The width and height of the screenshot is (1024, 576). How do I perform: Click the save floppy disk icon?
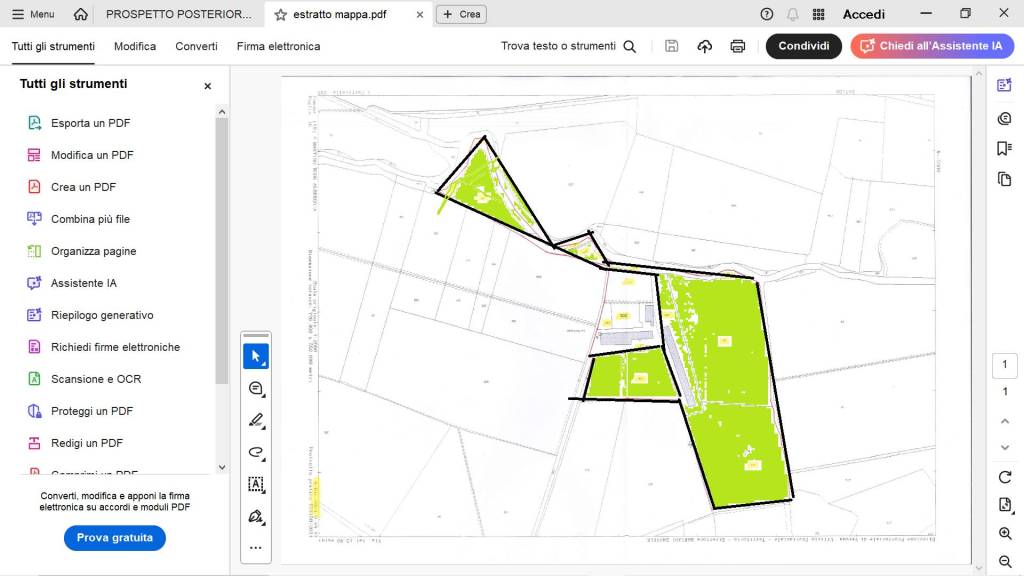672,46
